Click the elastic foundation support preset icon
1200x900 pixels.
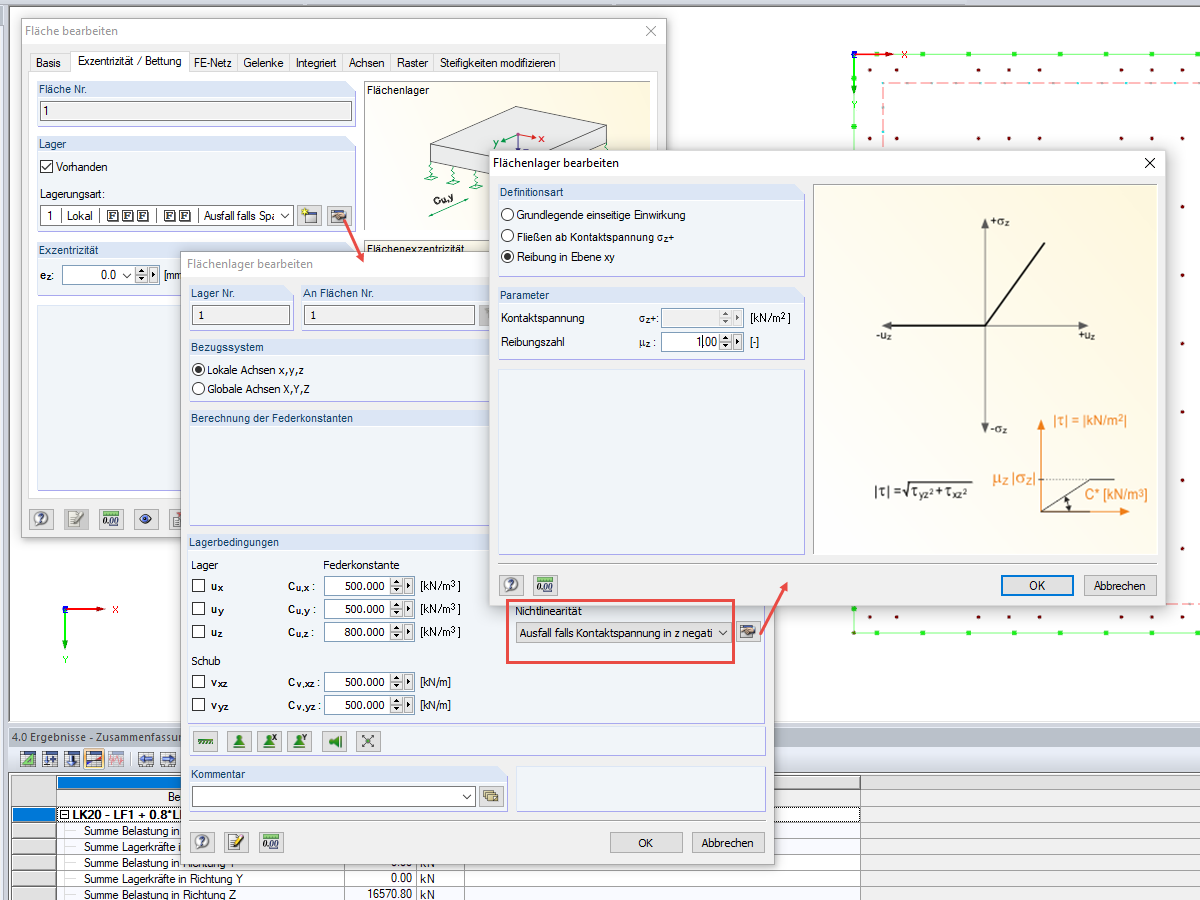point(206,741)
